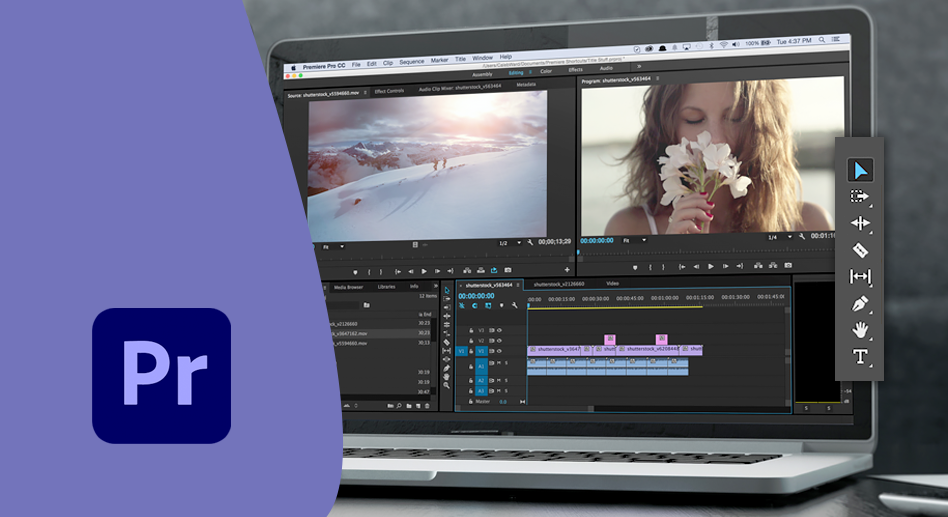Solo audio track A1
The width and height of the screenshot is (948, 517).
tap(507, 363)
